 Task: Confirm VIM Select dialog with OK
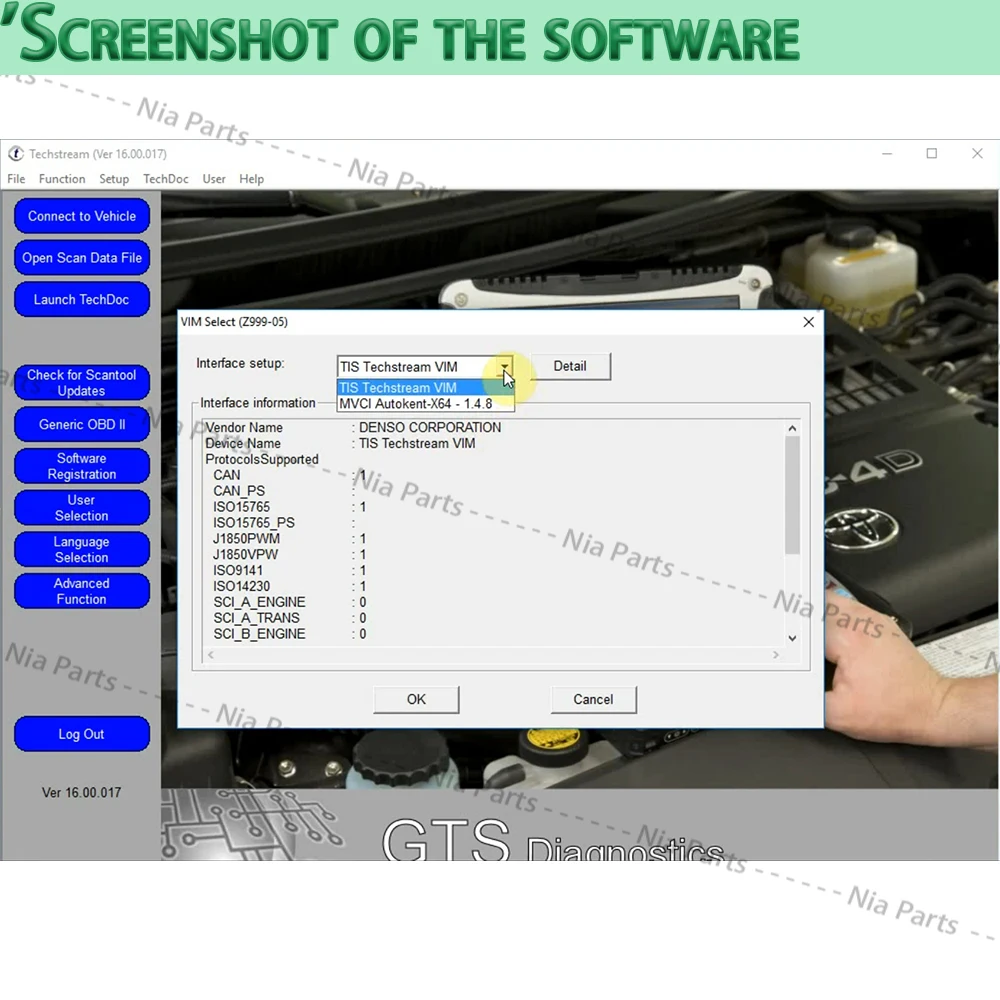pos(416,700)
